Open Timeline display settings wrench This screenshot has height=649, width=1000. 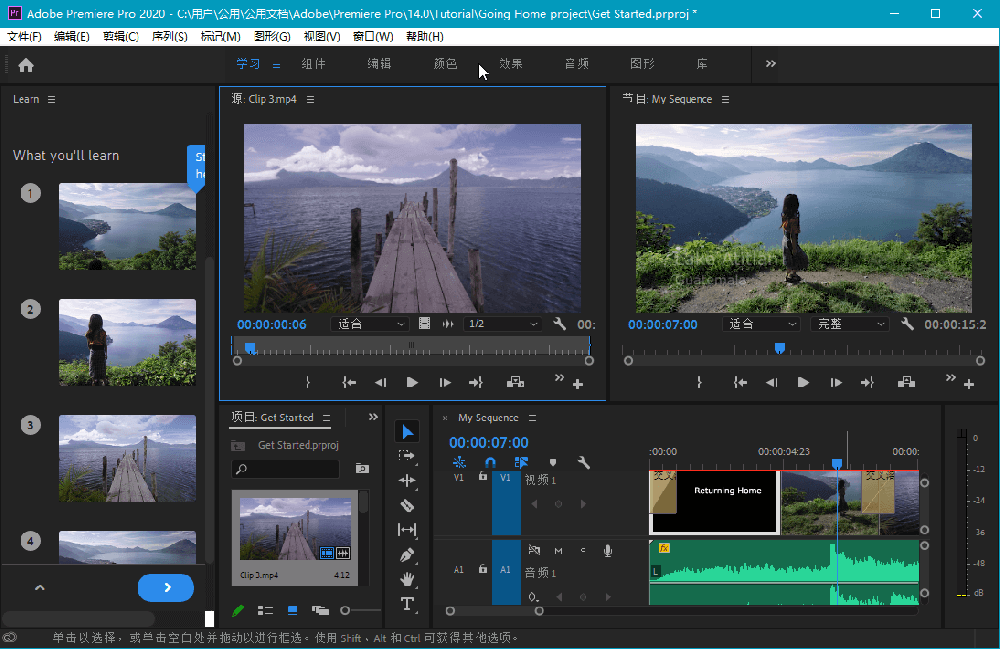pyautogui.click(x=583, y=462)
